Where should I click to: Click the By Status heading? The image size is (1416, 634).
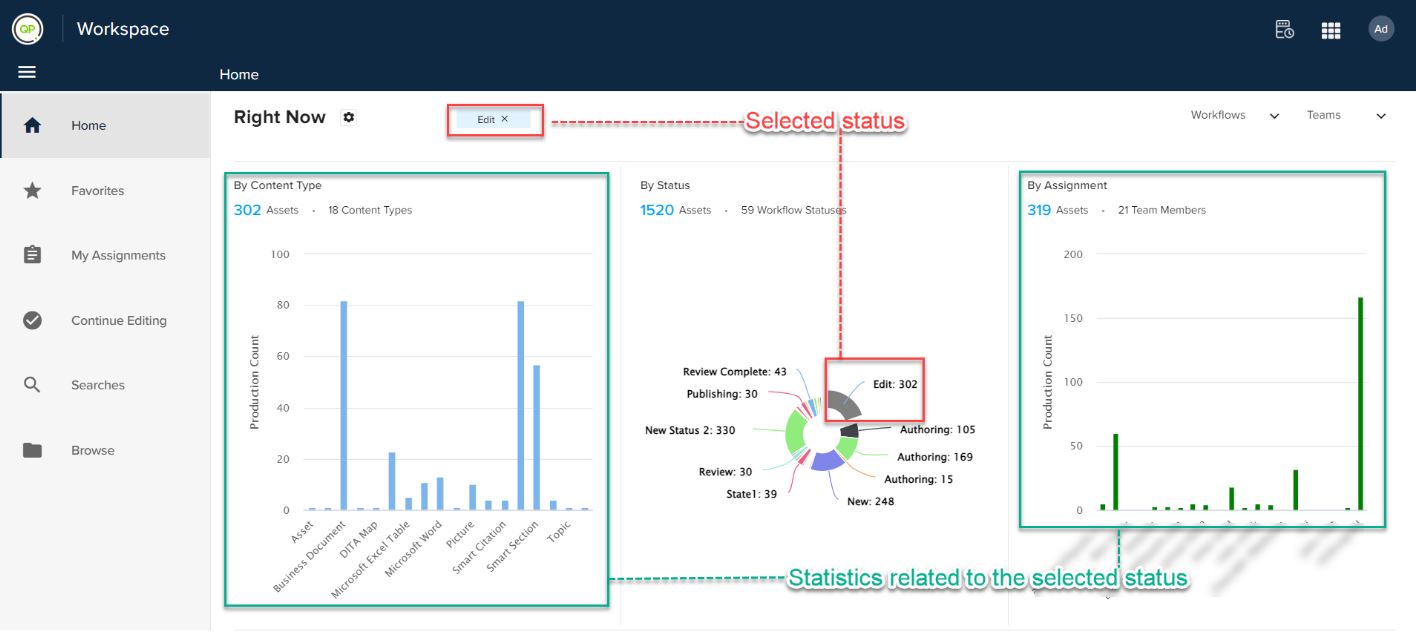[x=665, y=185]
